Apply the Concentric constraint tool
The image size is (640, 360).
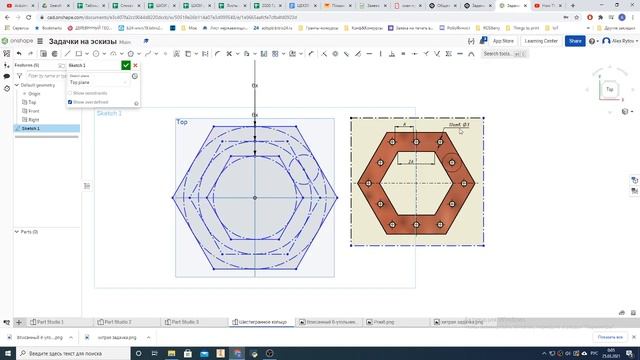tap(335, 53)
